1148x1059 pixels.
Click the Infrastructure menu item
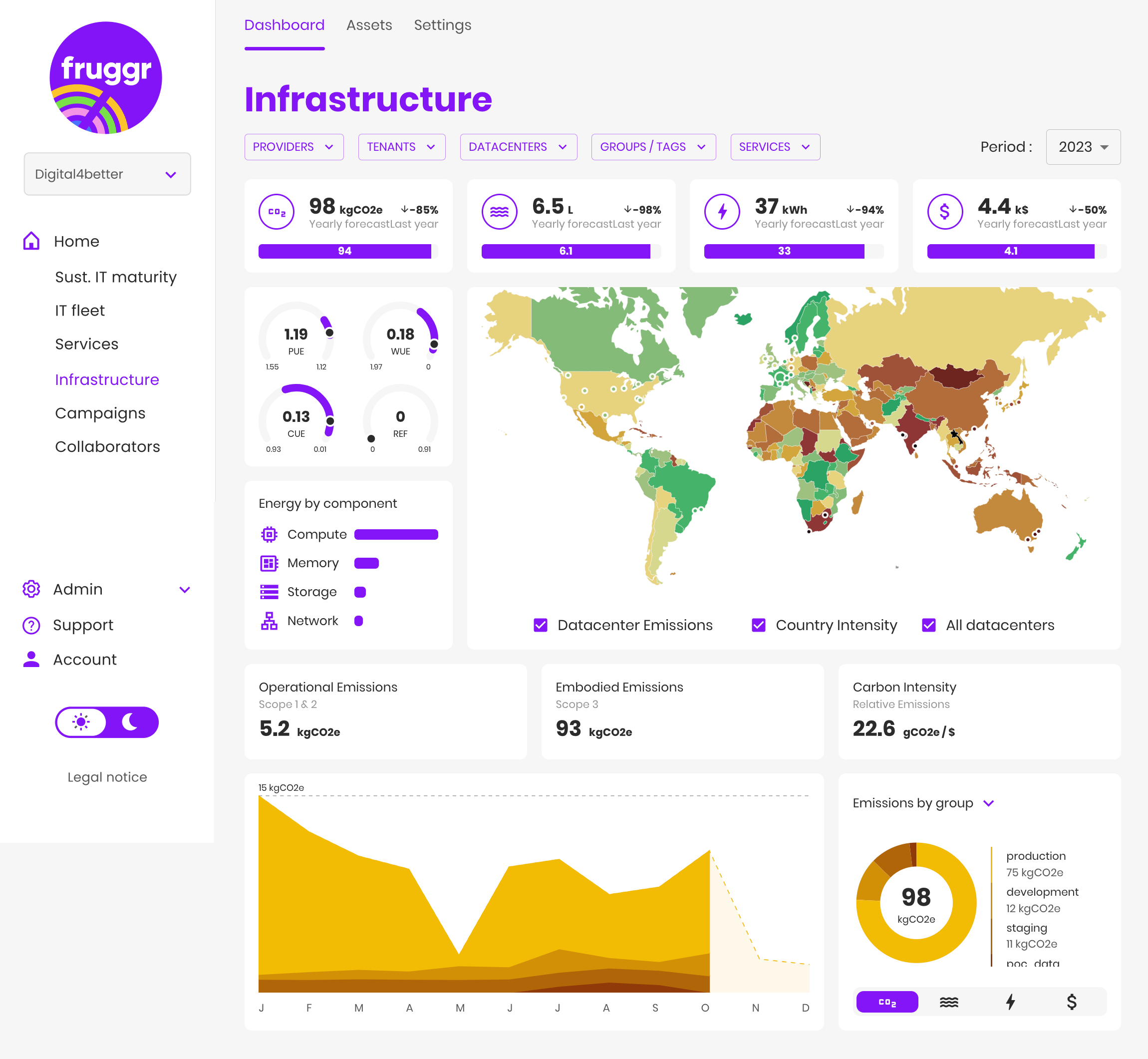[107, 379]
